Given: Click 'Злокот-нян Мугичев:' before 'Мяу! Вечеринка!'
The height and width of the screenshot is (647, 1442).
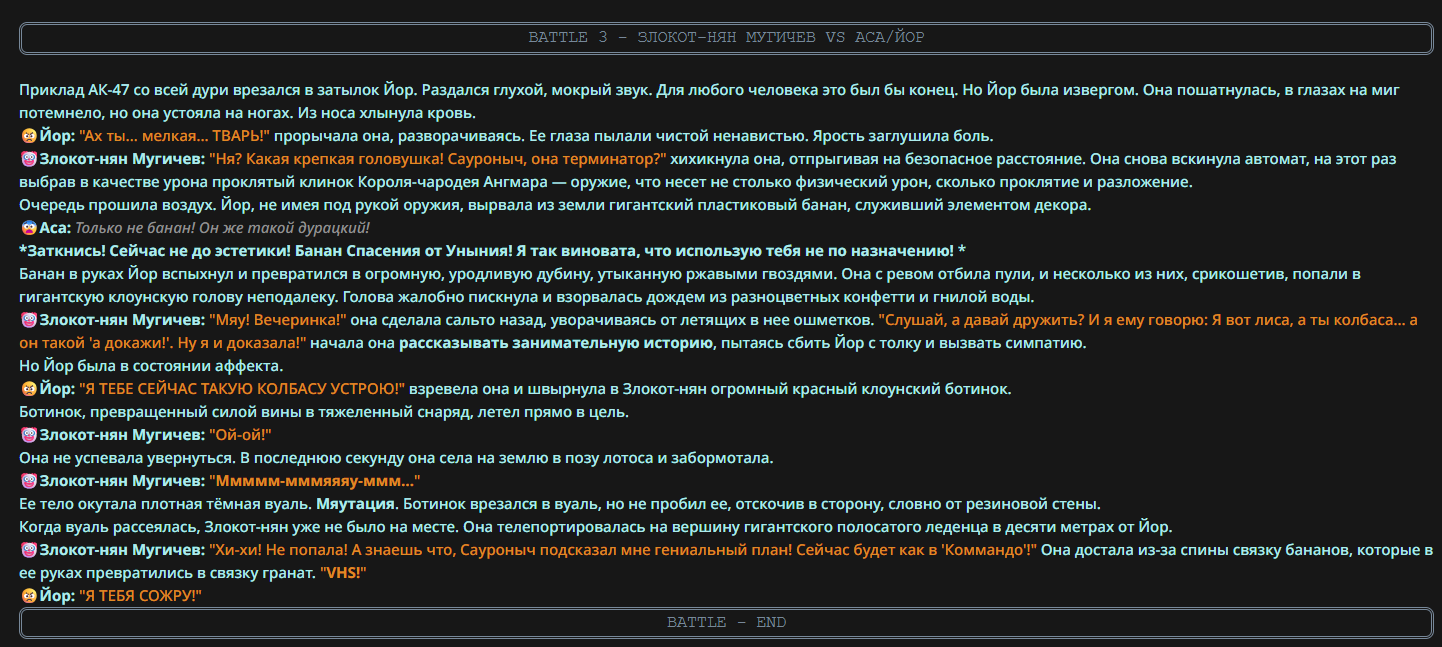Looking at the screenshot, I should click(121, 320).
